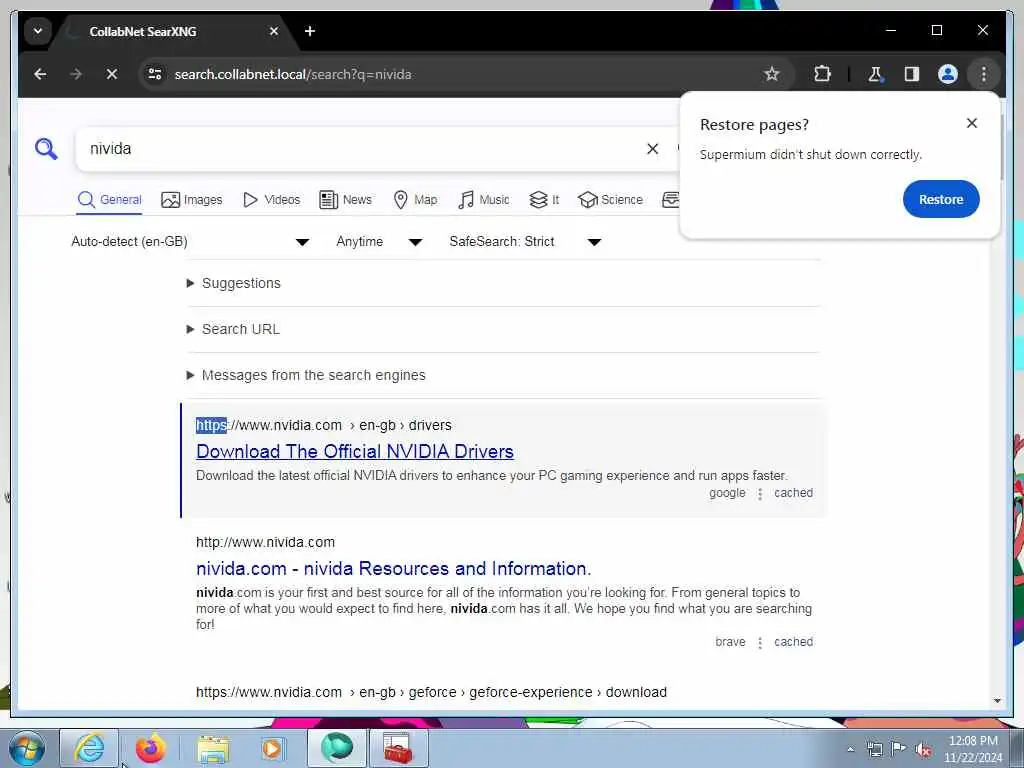Switch to the It category
The height and width of the screenshot is (768, 1024).
pyautogui.click(x=544, y=200)
